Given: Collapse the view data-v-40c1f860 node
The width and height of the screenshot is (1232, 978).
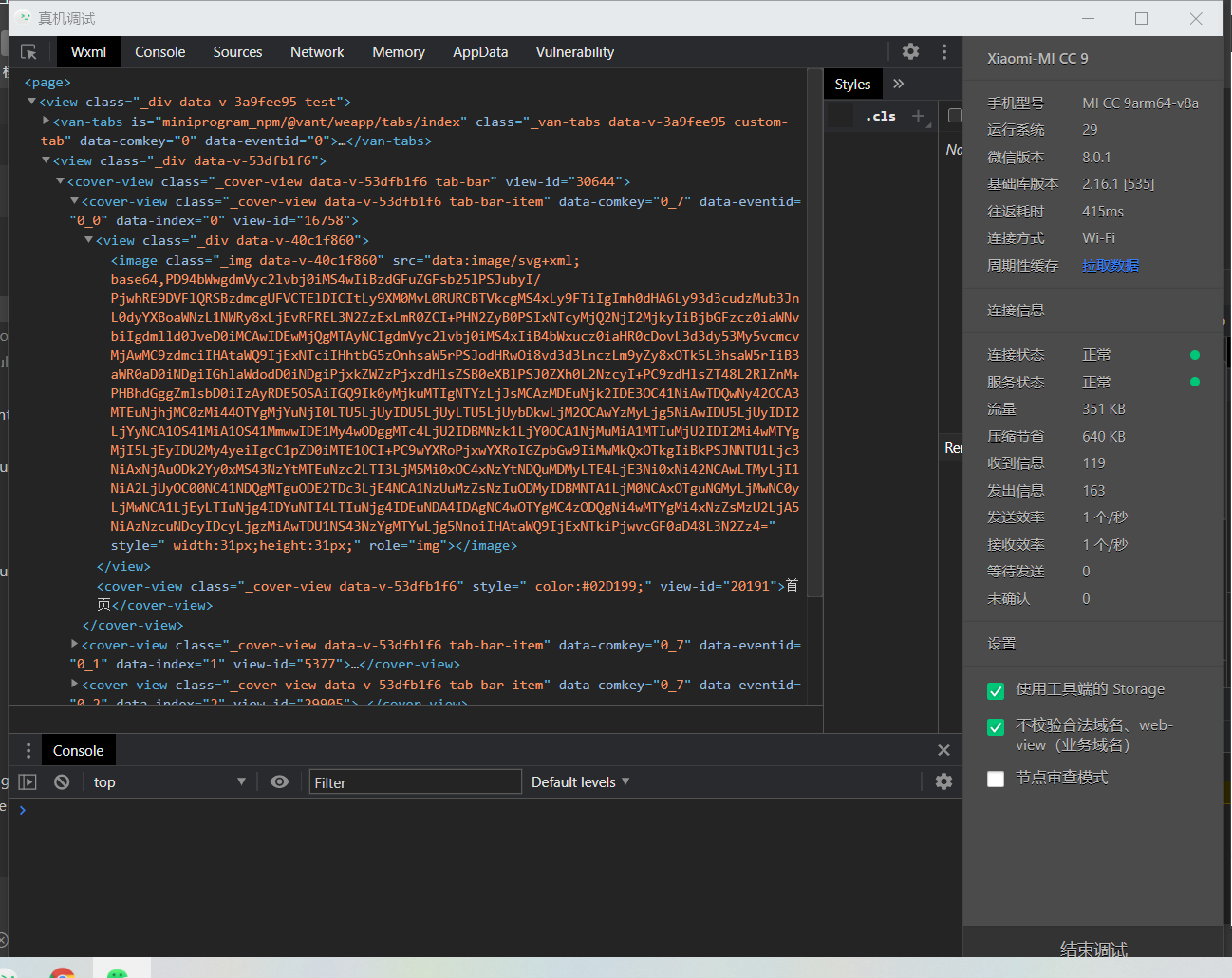Looking at the screenshot, I should (88, 239).
